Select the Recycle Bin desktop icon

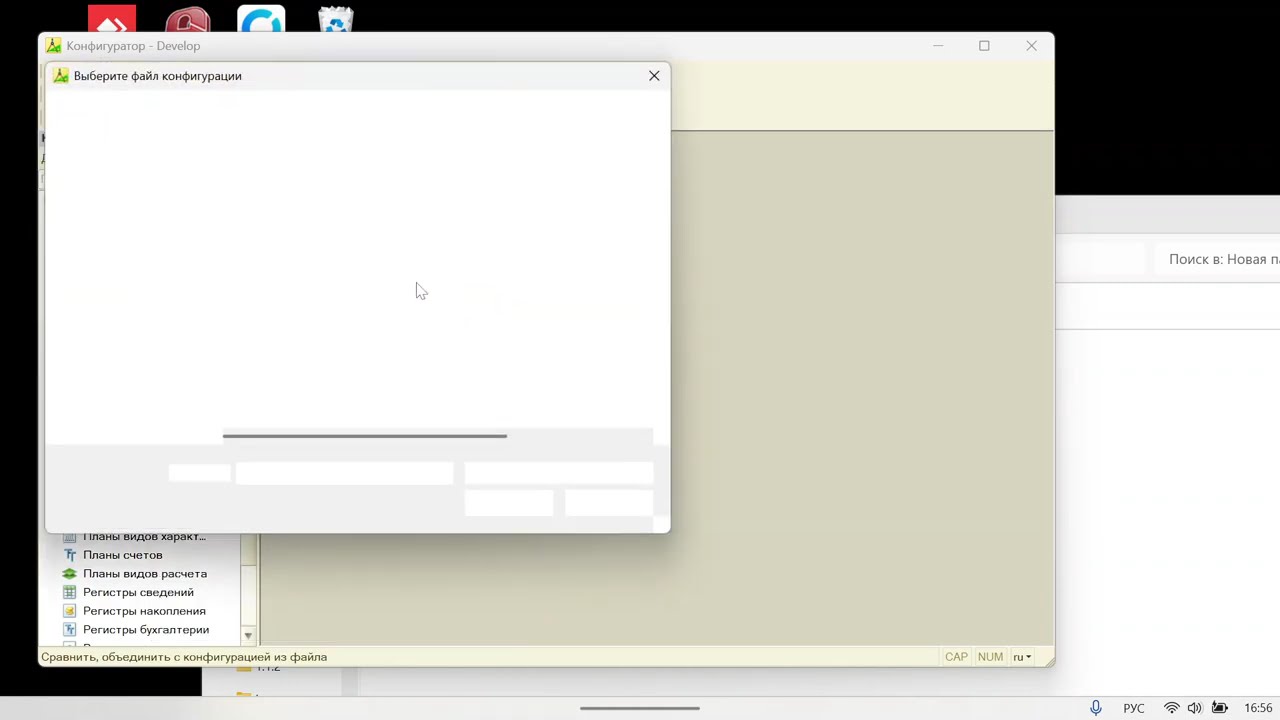[336, 20]
